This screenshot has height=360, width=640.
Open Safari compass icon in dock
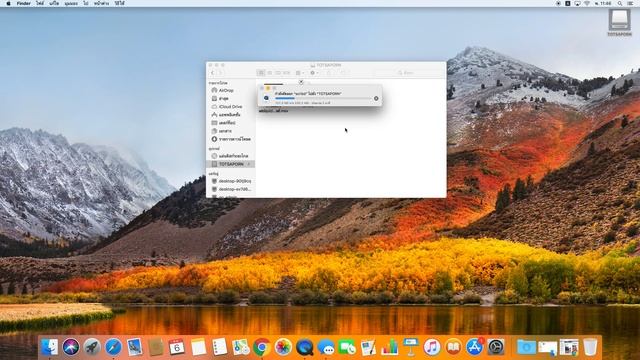click(113, 347)
